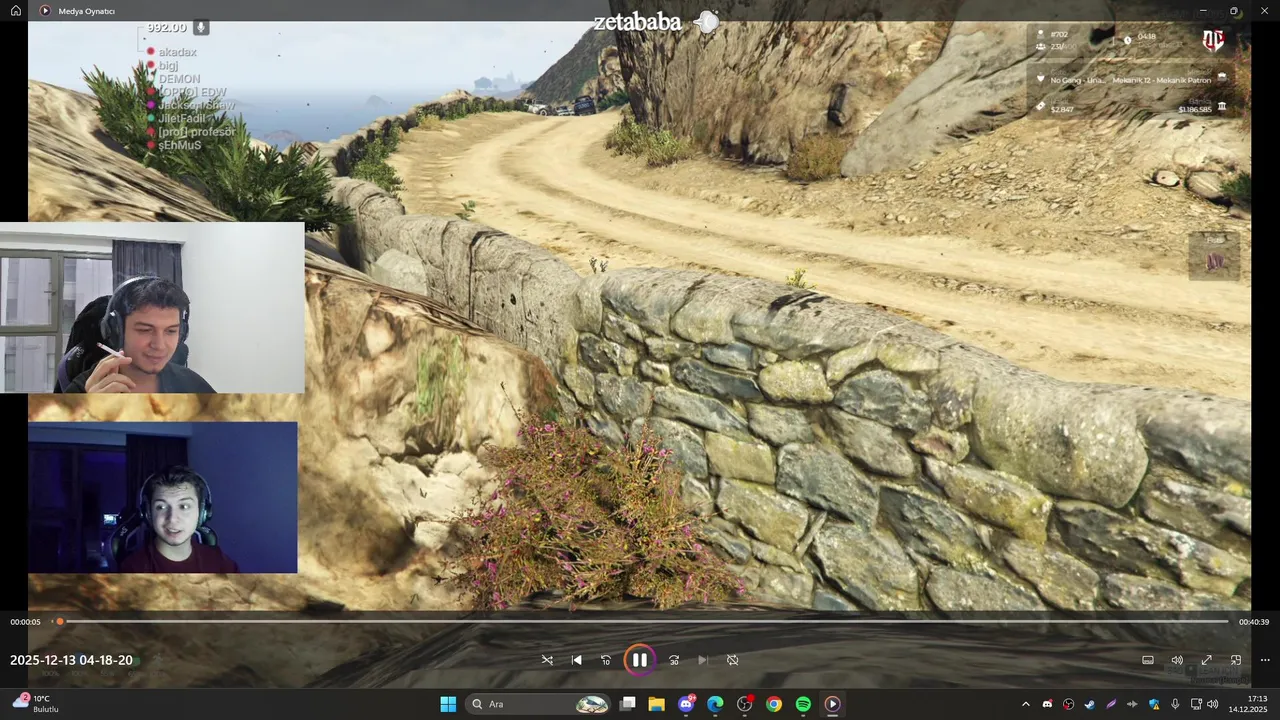Open Task View from the taskbar

coord(627,704)
